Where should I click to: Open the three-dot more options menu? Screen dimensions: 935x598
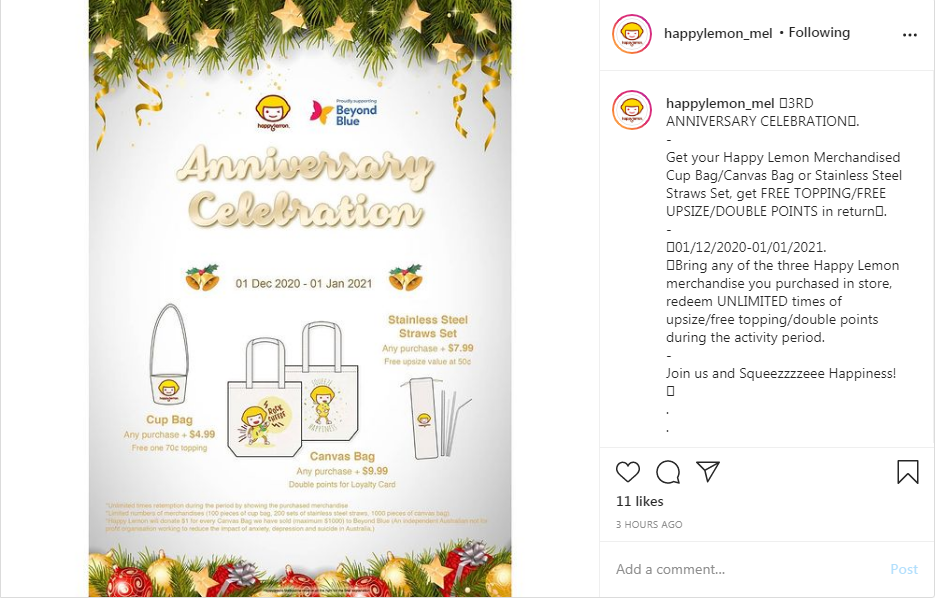[x=909, y=35]
